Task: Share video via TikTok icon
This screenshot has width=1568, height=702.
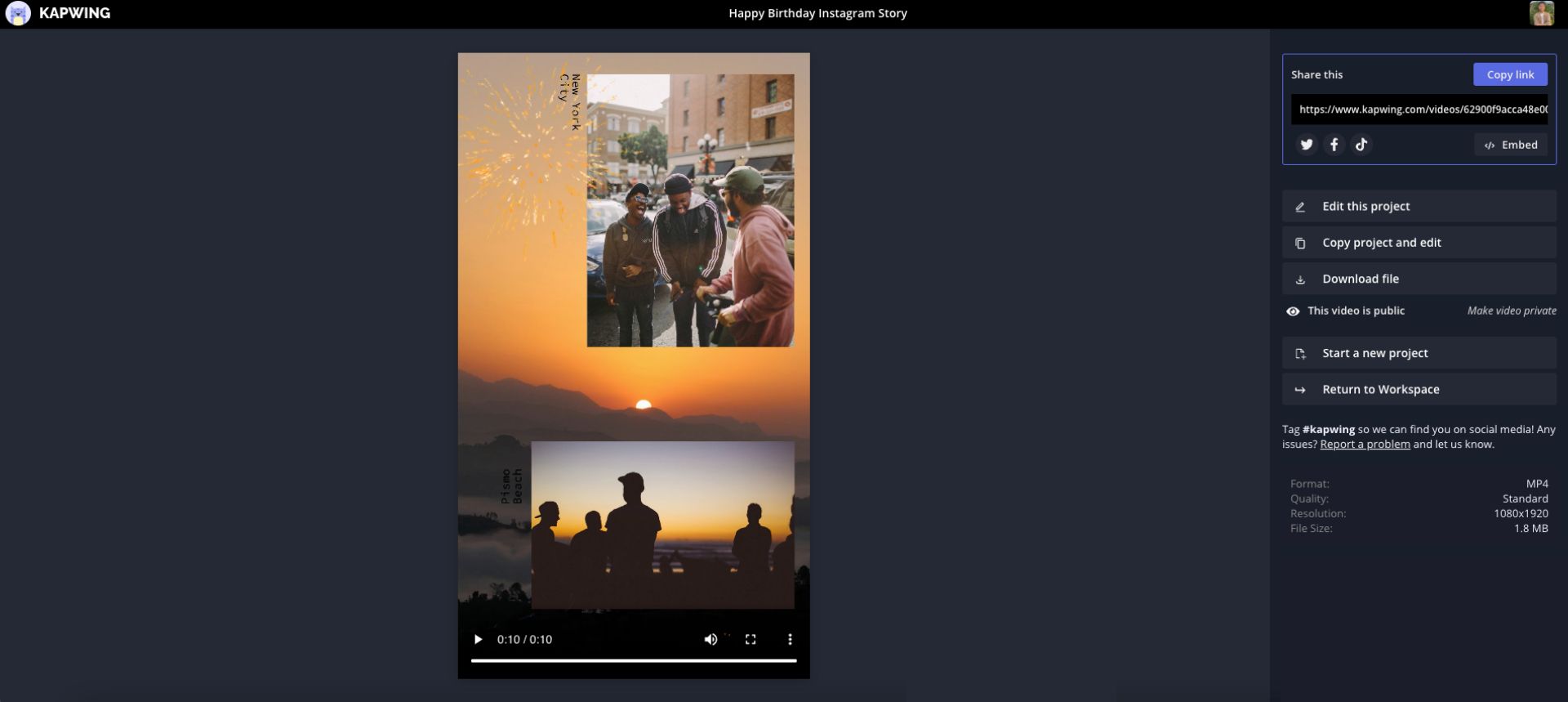Action: point(1361,145)
